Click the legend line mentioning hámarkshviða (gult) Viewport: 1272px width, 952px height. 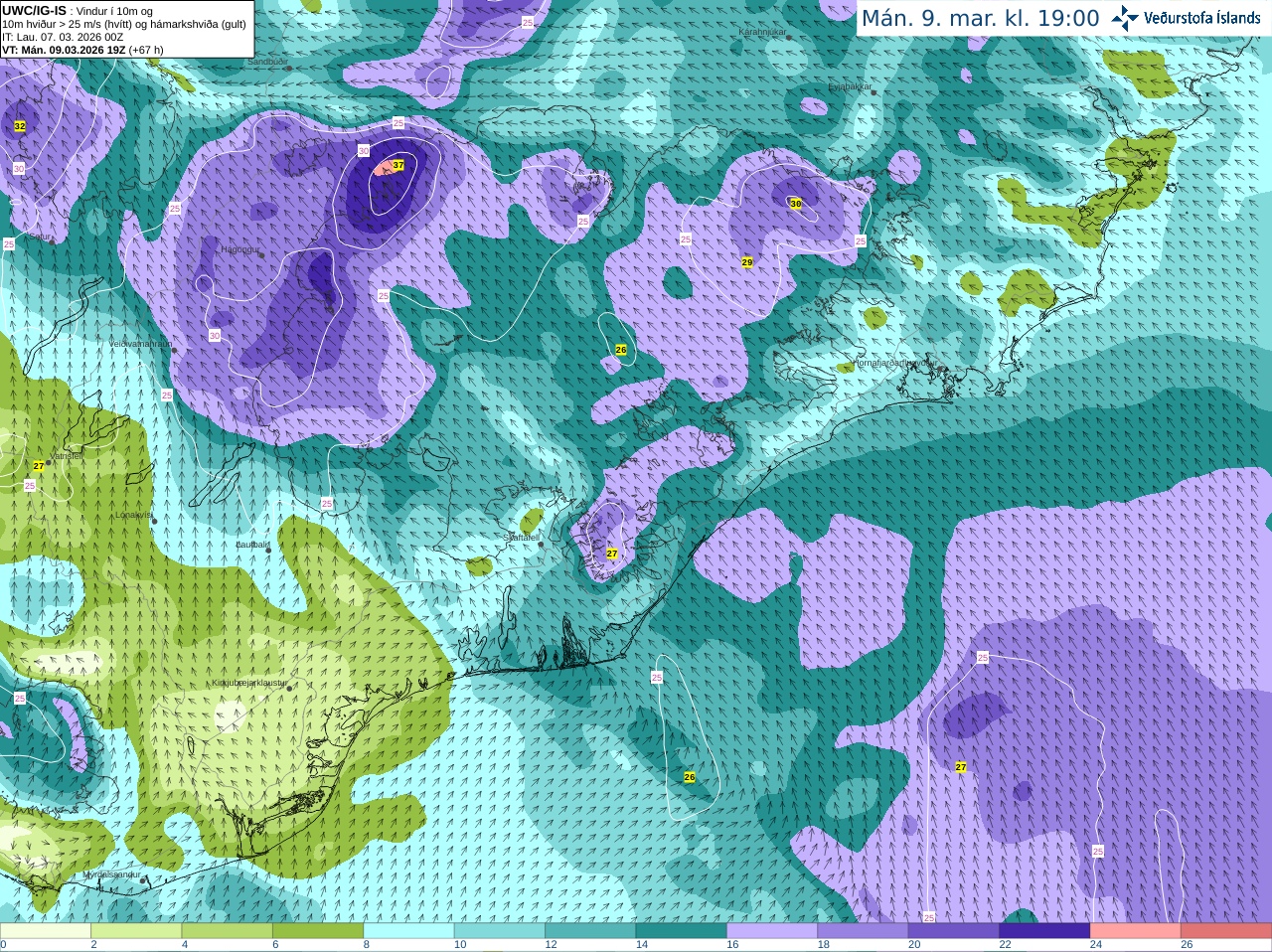(124, 24)
